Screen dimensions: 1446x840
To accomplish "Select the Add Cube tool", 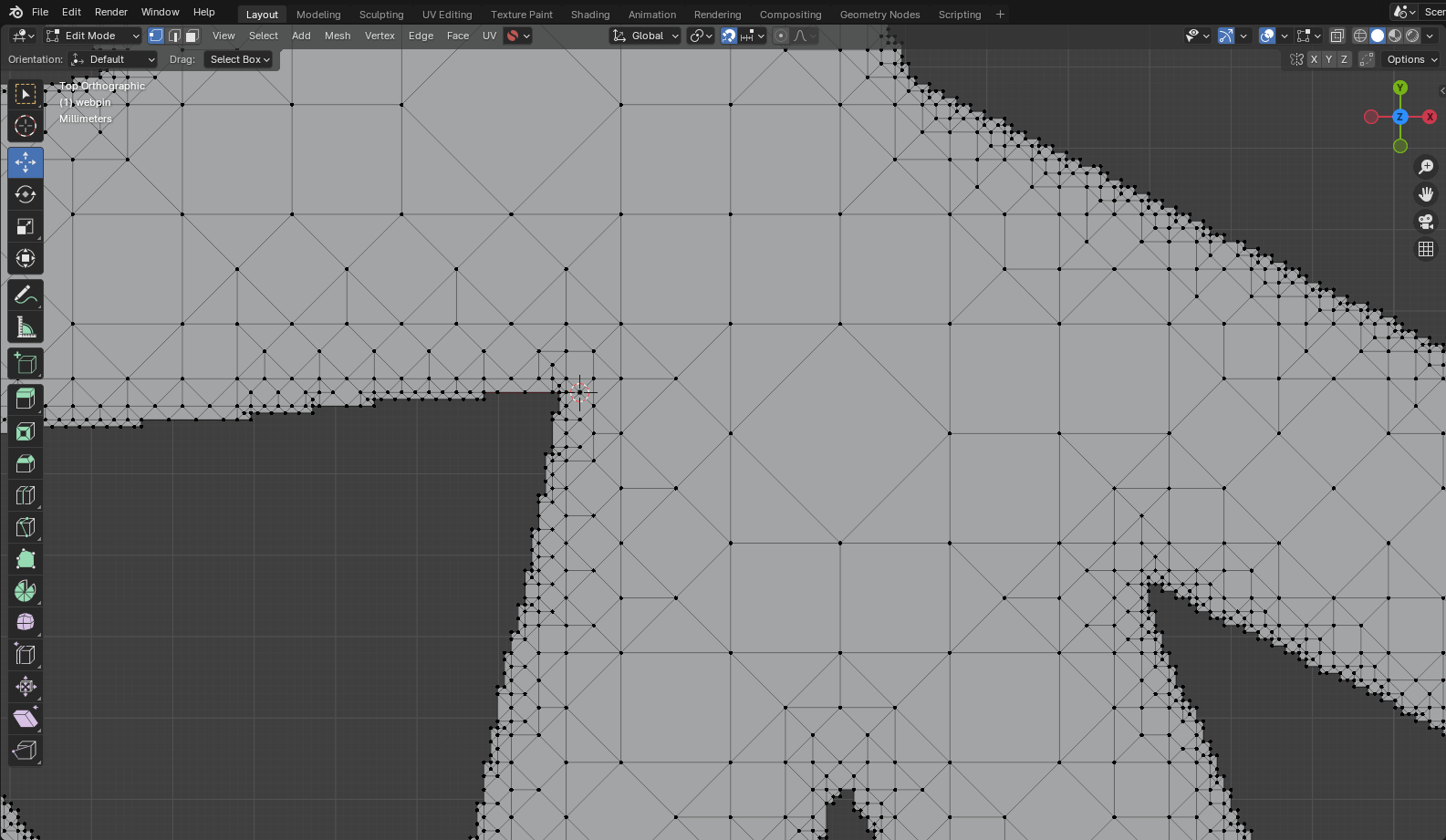I will pos(26,363).
